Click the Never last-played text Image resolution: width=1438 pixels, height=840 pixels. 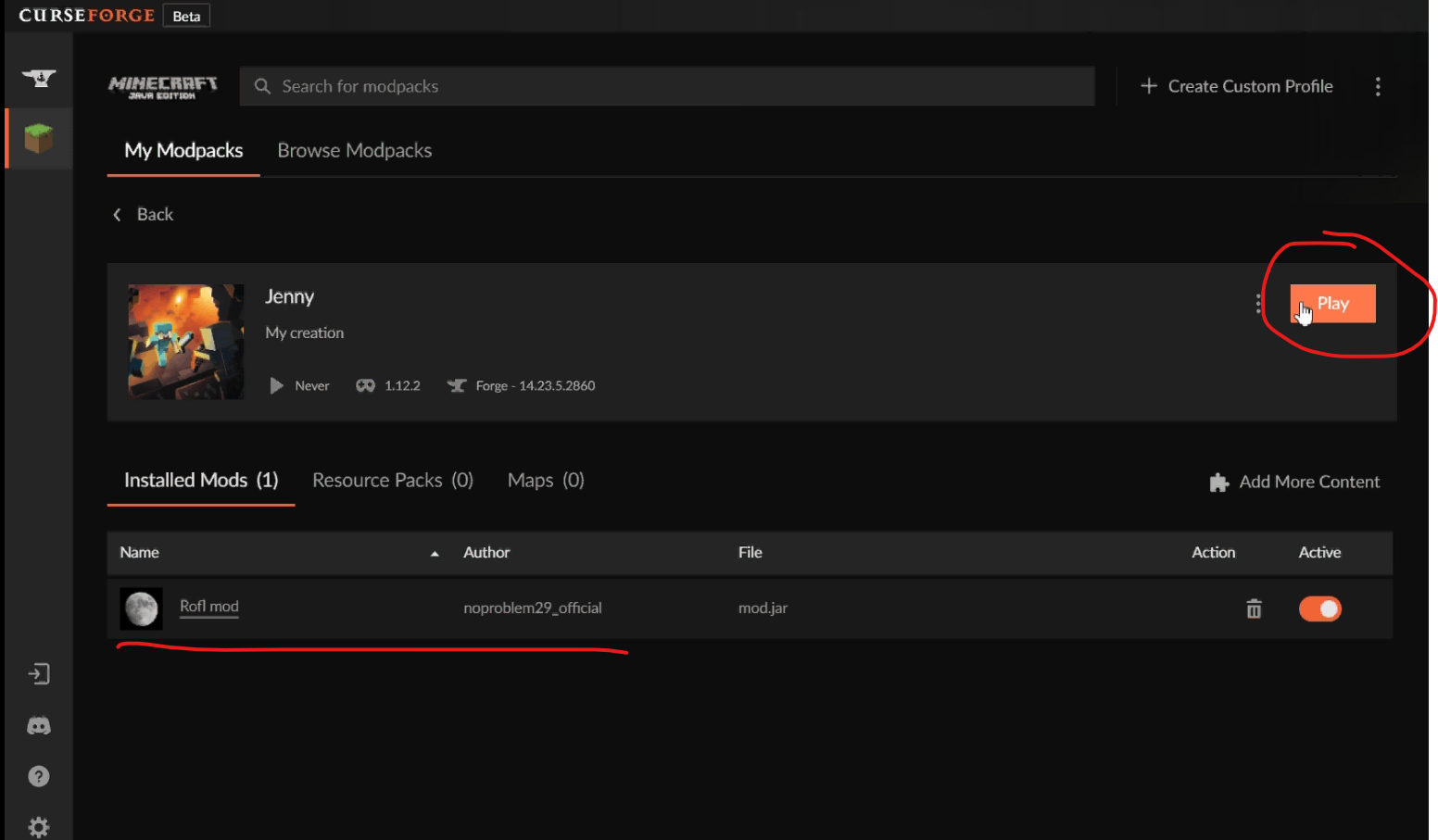312,385
